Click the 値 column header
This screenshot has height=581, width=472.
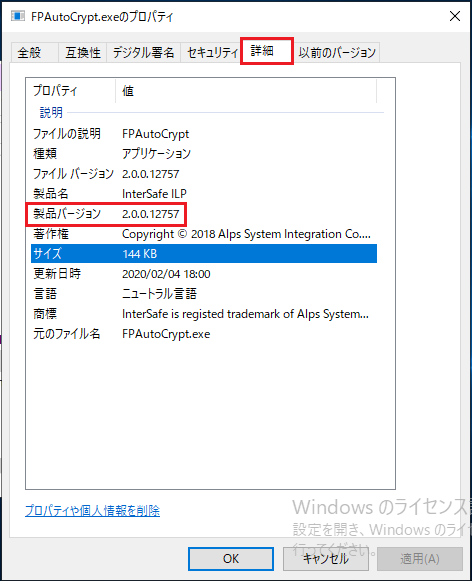click(x=246, y=90)
